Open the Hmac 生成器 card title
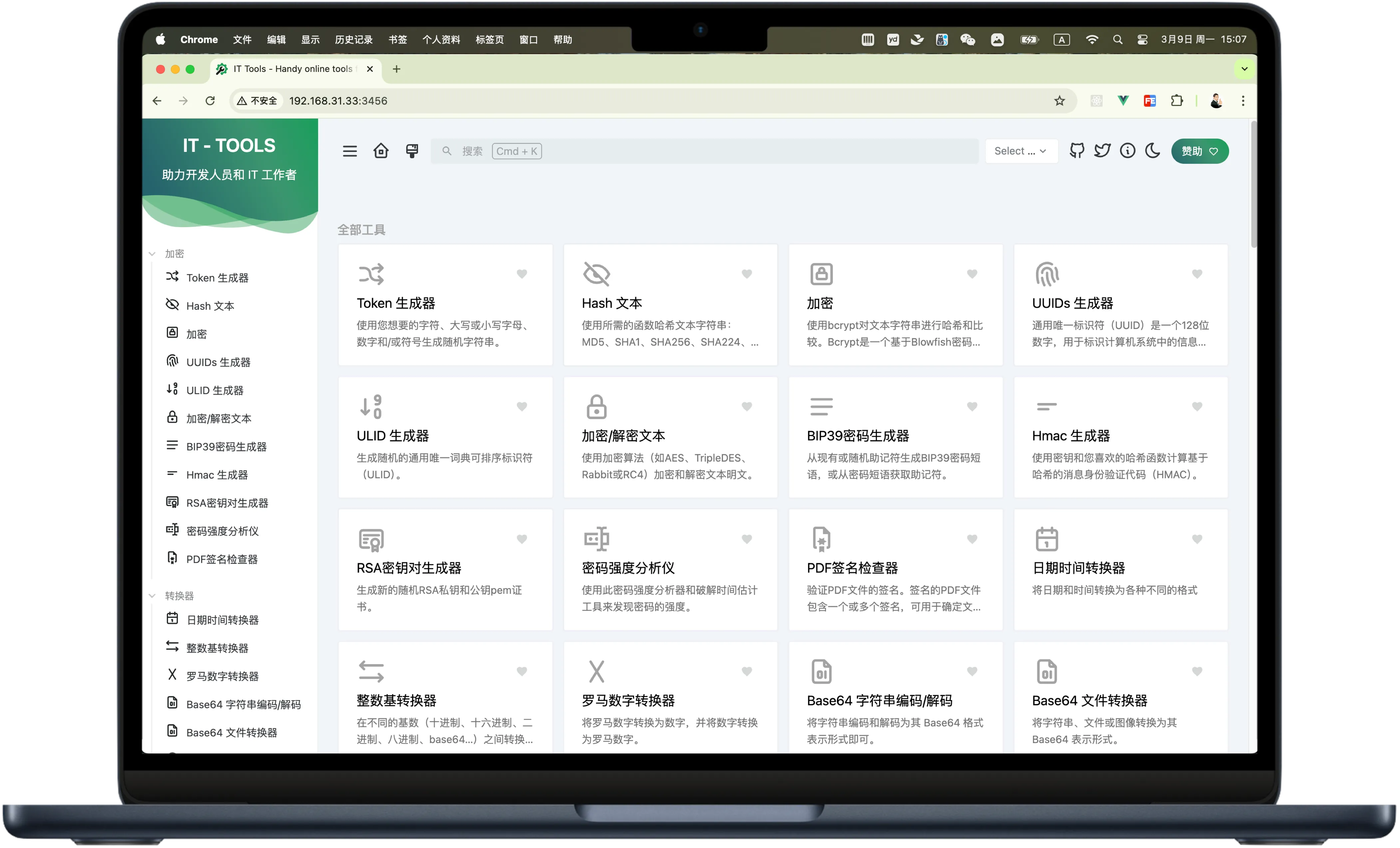The image size is (1400, 848). tap(1070, 436)
